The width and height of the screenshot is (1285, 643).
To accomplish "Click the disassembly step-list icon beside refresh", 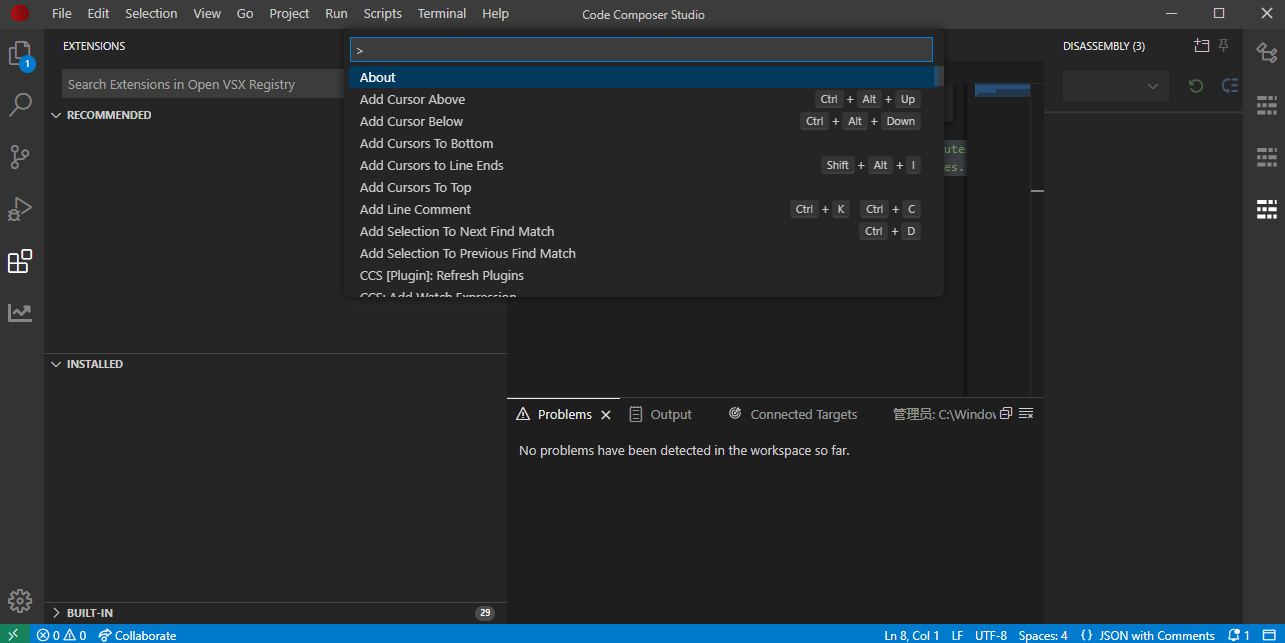I will click(1230, 86).
